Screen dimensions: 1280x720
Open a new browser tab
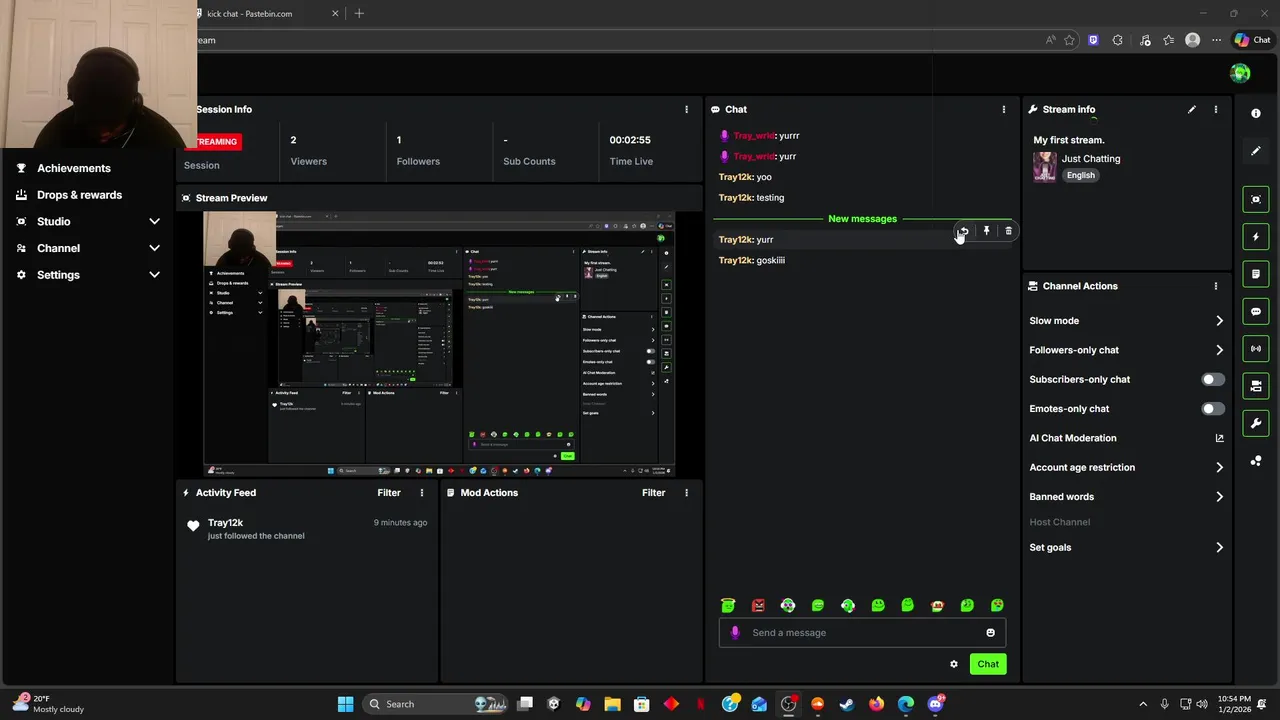click(x=359, y=14)
